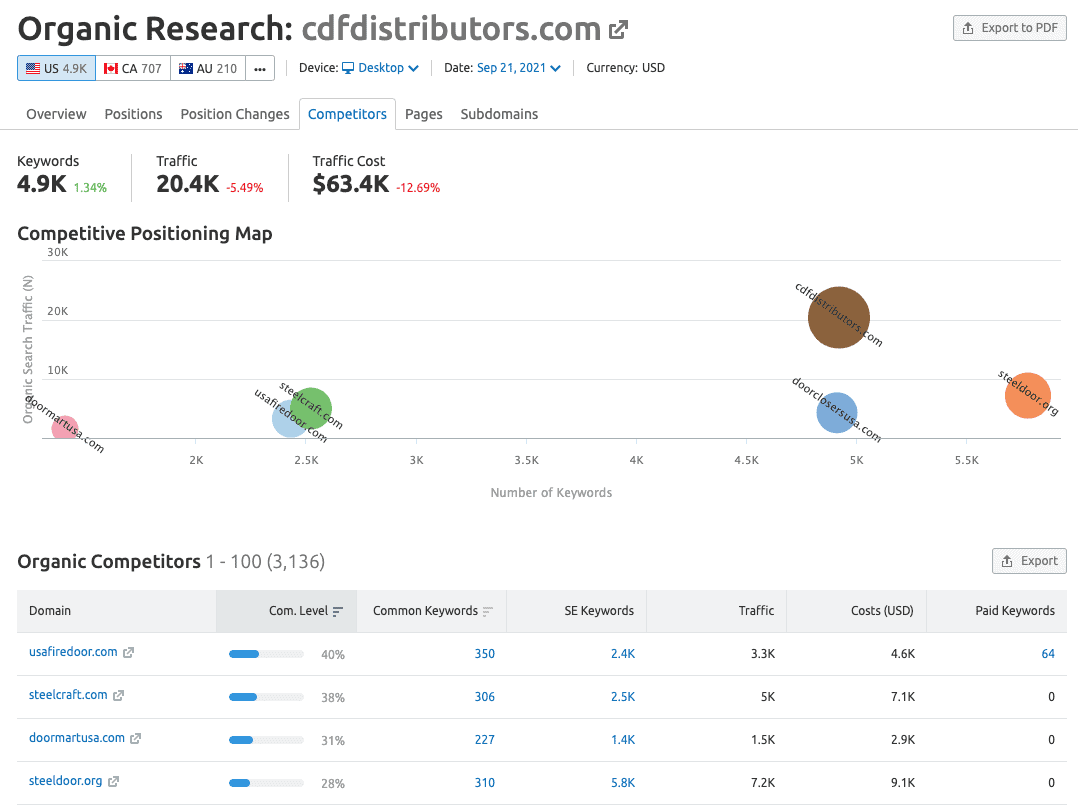Click the Export button above competitors table
This screenshot has height=809, width=1078.
(1029, 561)
